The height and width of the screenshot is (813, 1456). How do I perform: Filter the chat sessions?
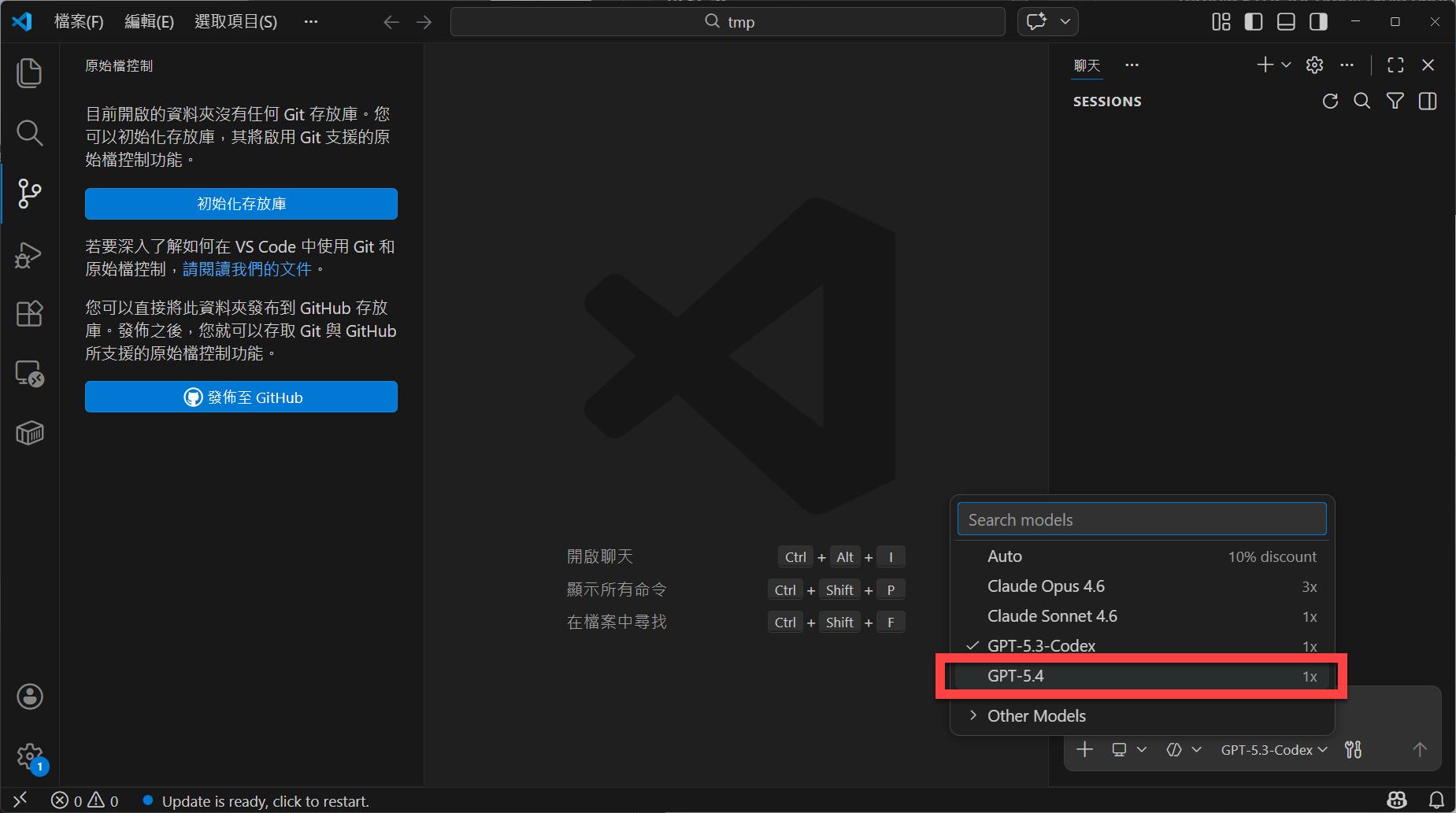[1395, 102]
